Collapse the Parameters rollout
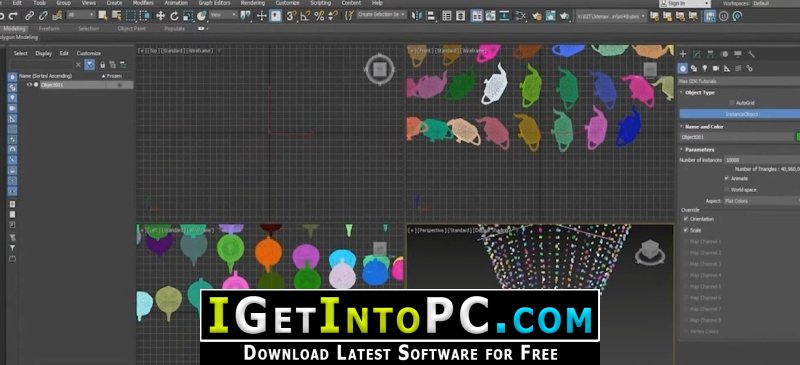 tap(699, 150)
